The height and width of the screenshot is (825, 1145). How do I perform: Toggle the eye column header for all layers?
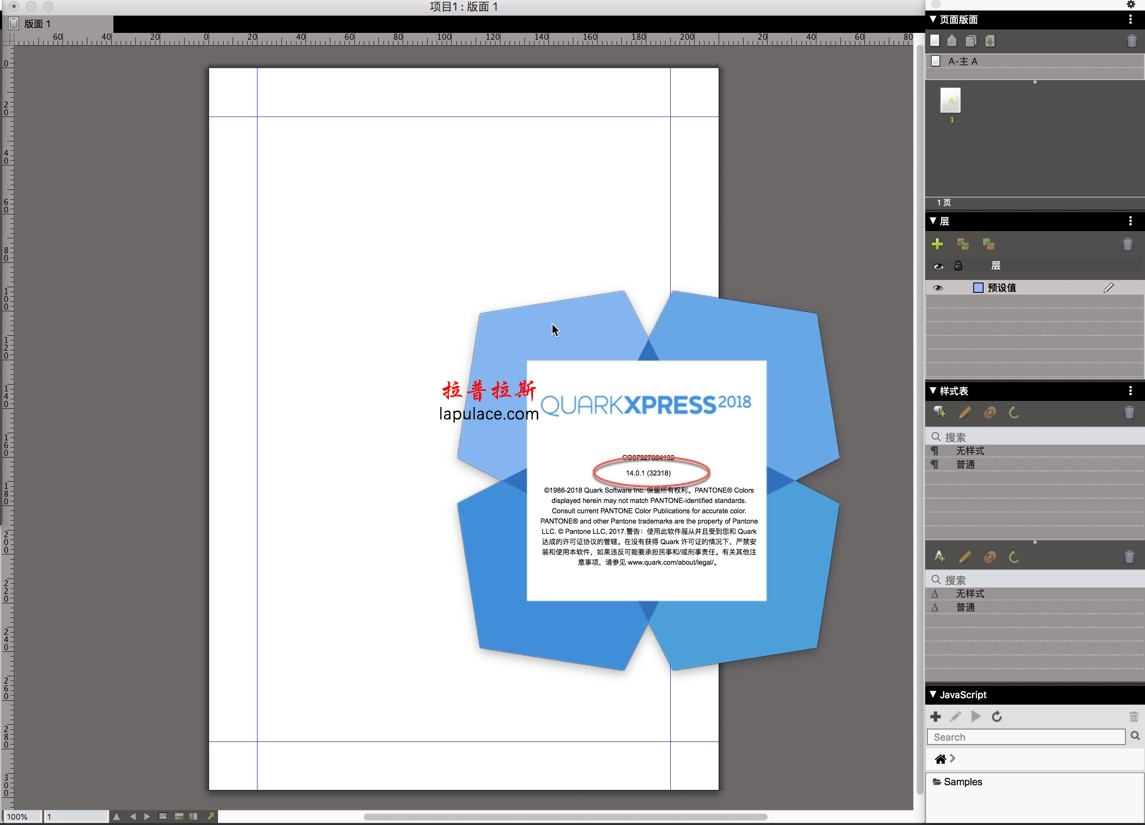click(x=938, y=266)
